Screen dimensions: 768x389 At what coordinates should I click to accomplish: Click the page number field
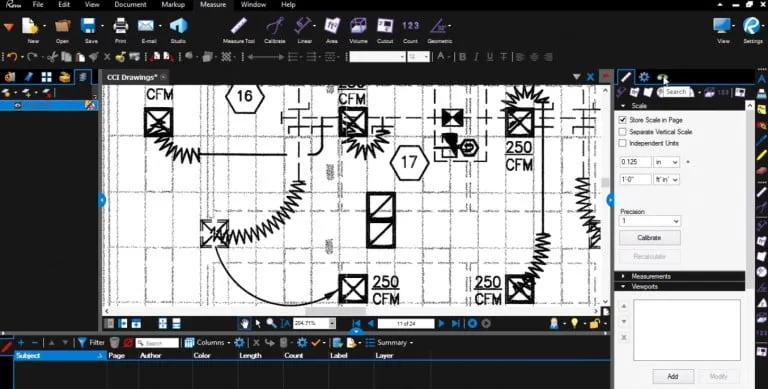(406, 323)
